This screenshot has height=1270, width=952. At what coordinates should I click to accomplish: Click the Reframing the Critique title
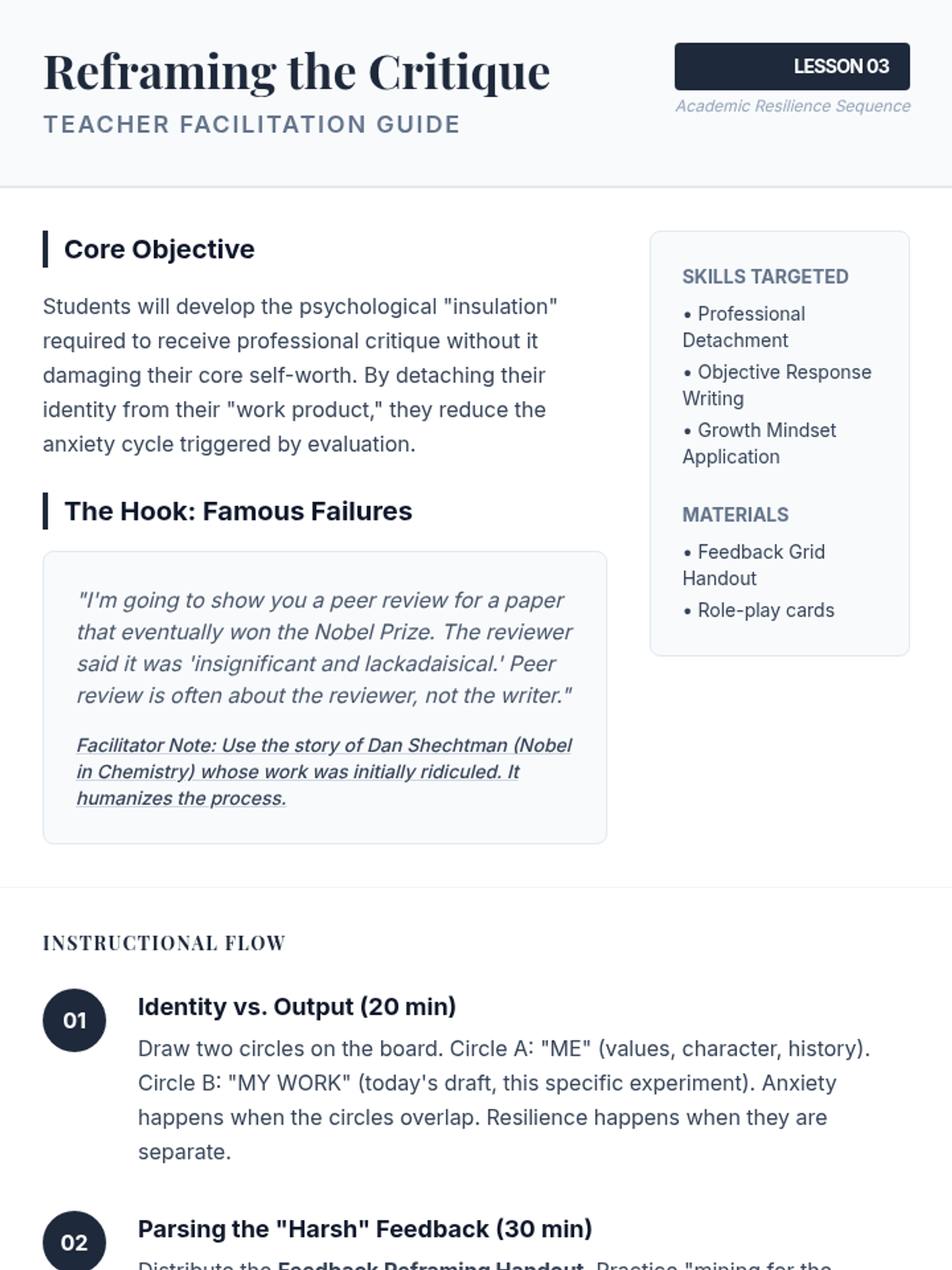[296, 72]
